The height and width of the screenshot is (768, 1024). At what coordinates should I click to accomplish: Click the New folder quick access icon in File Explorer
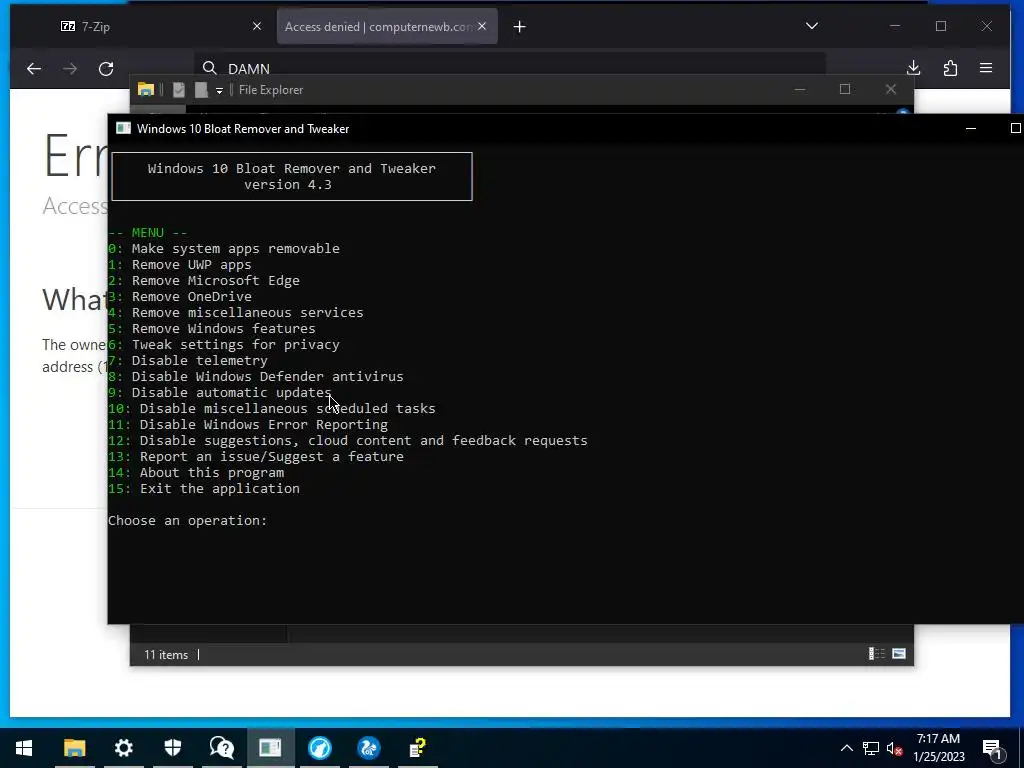[x=201, y=89]
